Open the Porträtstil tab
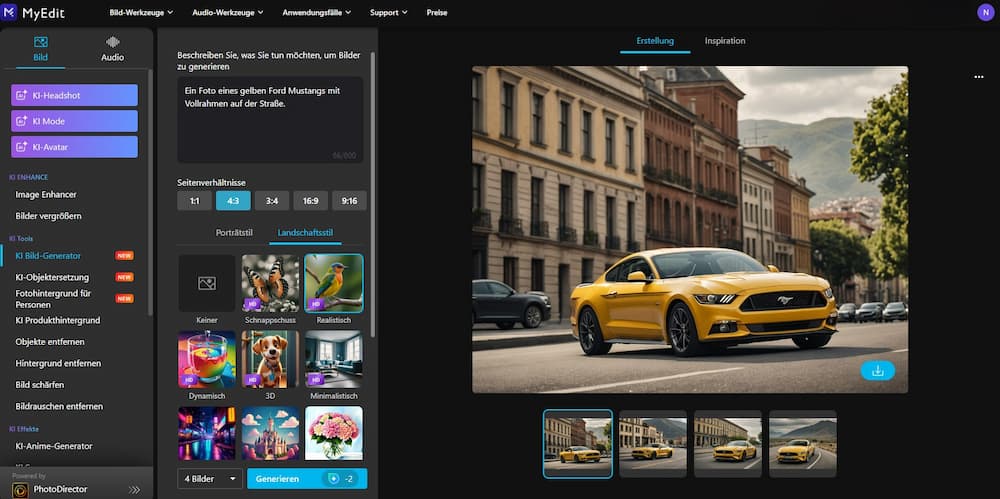The height and width of the screenshot is (499, 1000). tap(234, 233)
